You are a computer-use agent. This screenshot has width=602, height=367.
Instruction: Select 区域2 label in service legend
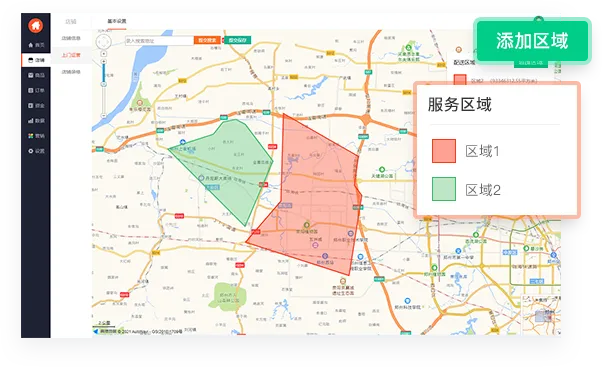(x=483, y=190)
